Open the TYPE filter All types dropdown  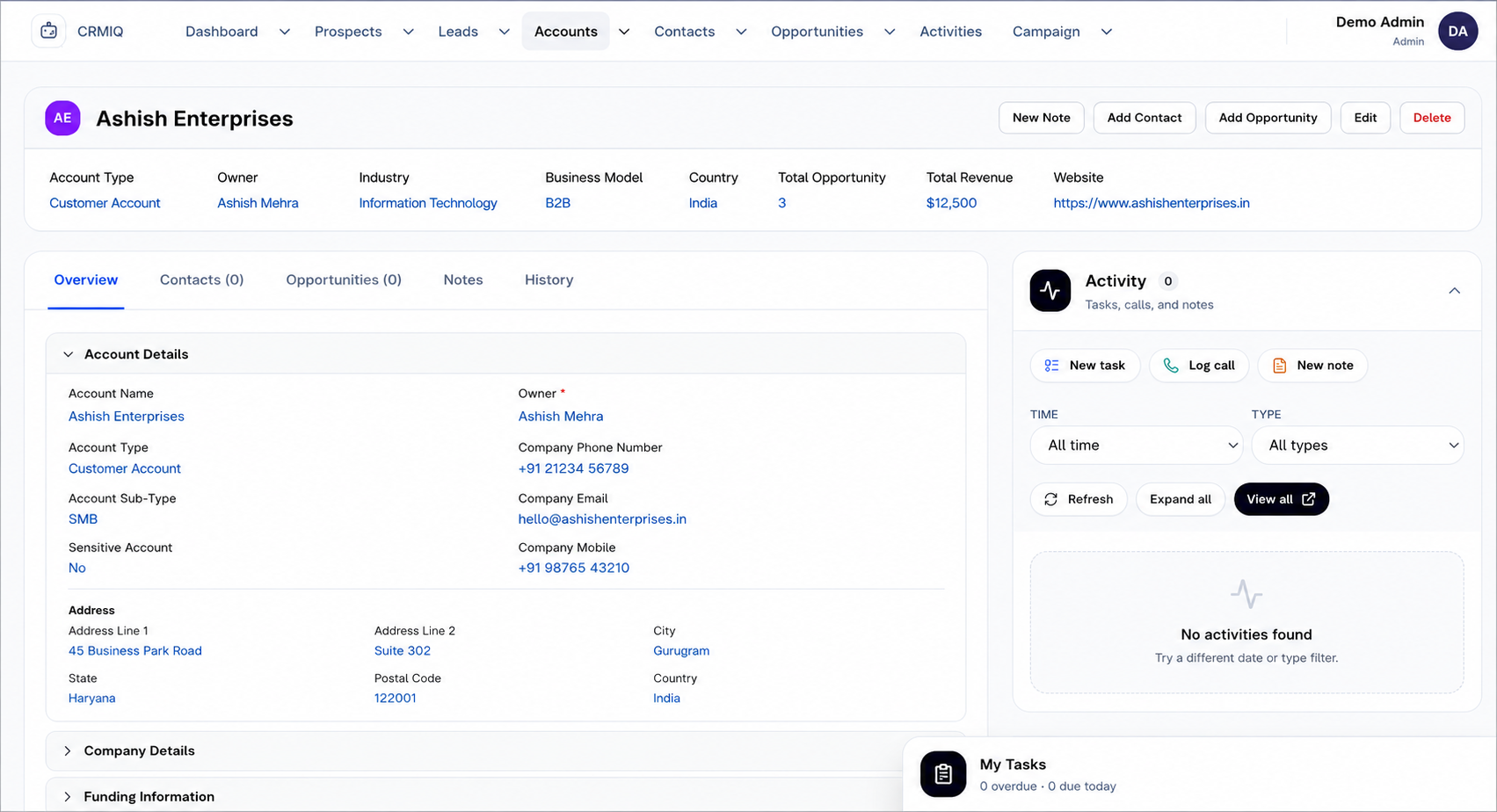coord(1358,446)
